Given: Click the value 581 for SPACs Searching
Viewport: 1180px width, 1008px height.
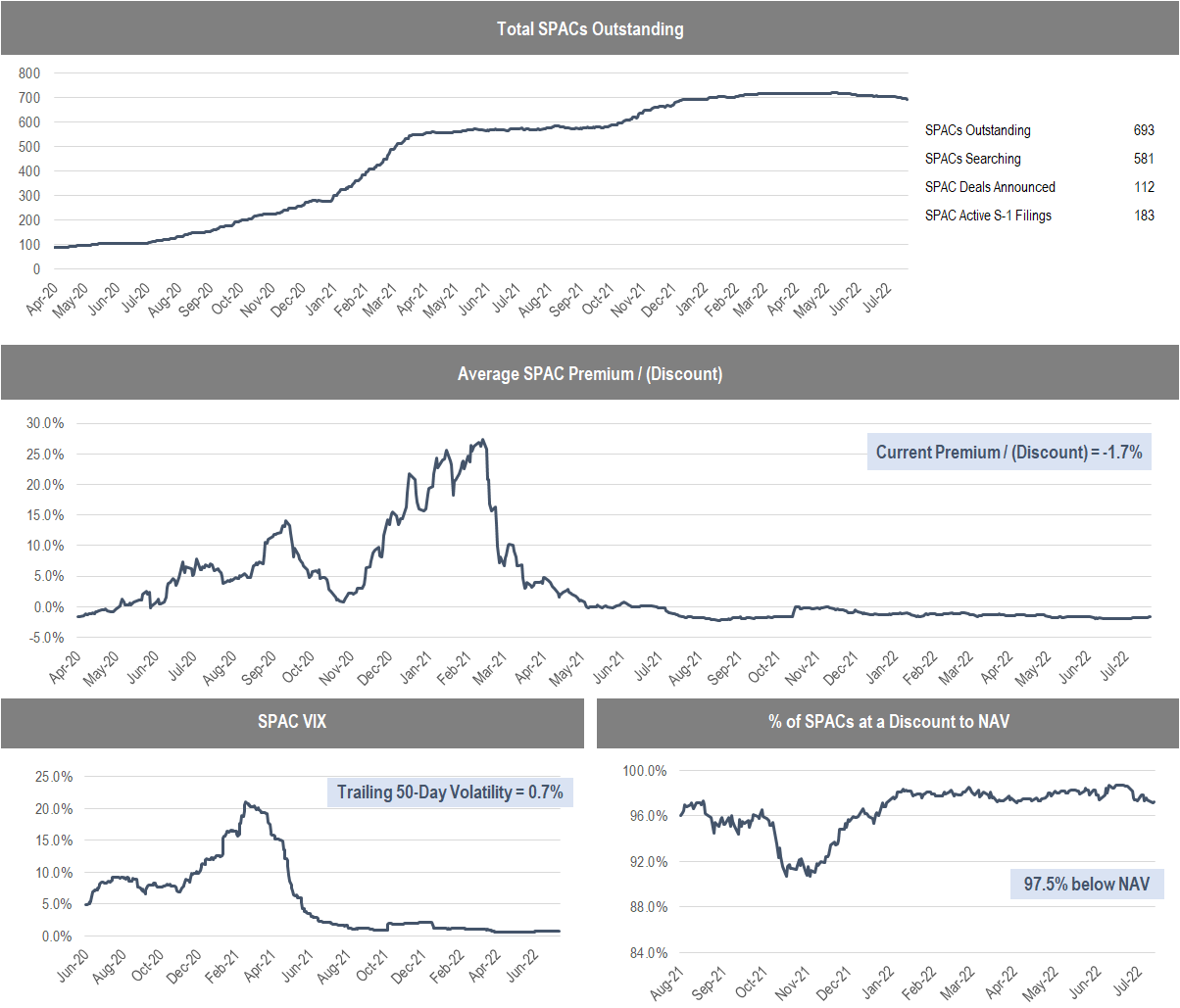Looking at the screenshot, I should click(1143, 159).
